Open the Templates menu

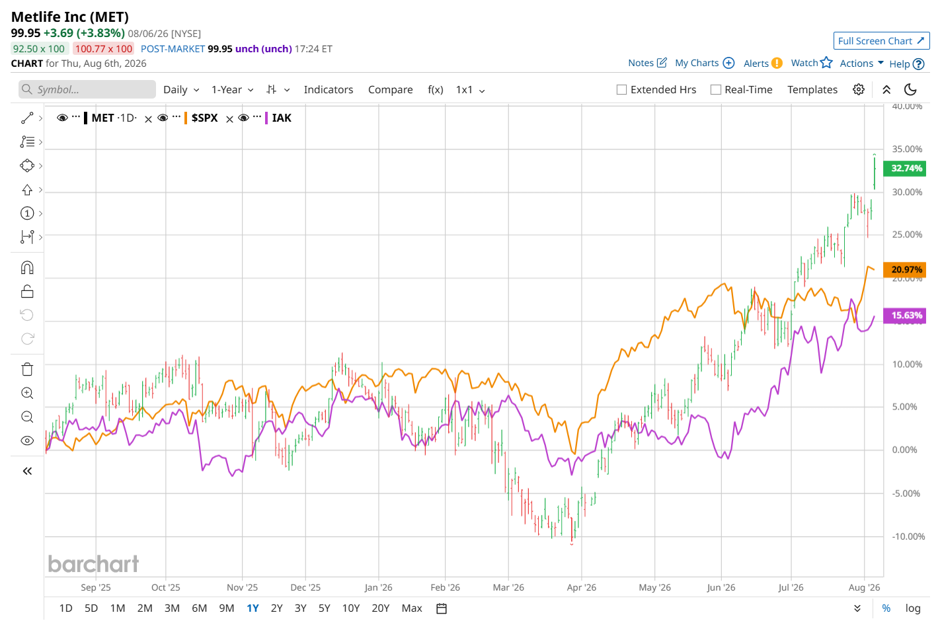point(812,89)
